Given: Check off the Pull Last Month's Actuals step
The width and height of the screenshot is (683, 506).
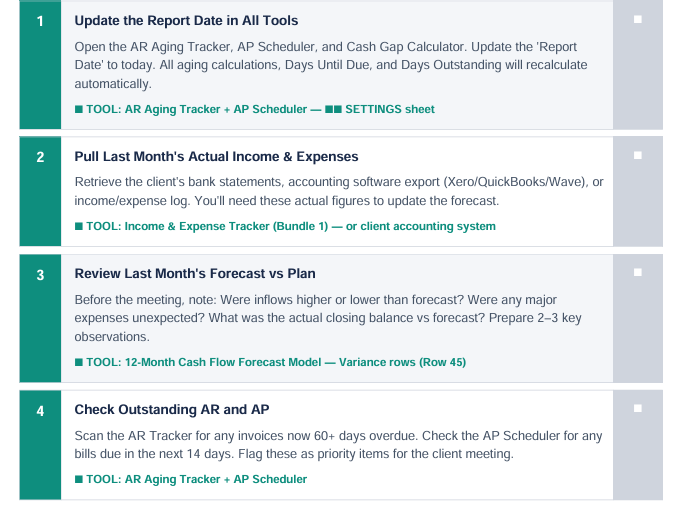Looking at the screenshot, I should pyautogui.click(x=638, y=155).
